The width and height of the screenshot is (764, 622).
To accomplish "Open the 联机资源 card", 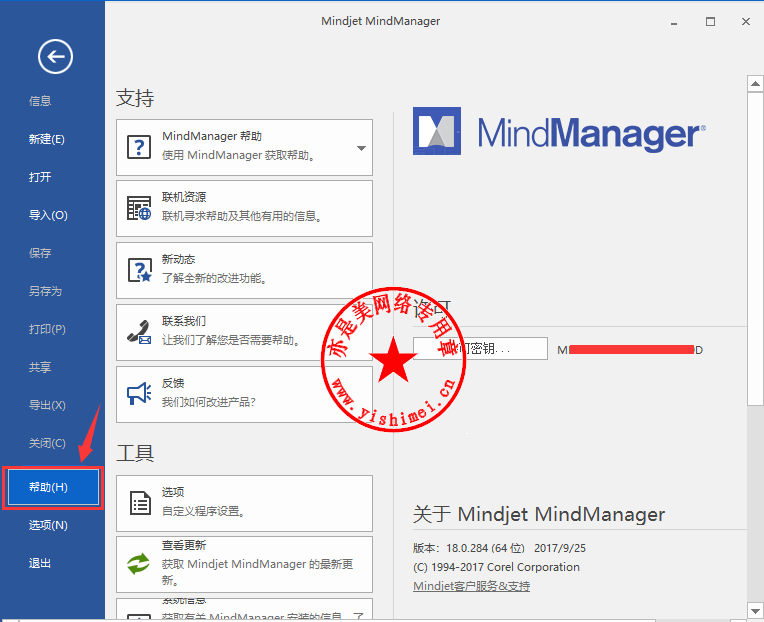I will (x=244, y=208).
